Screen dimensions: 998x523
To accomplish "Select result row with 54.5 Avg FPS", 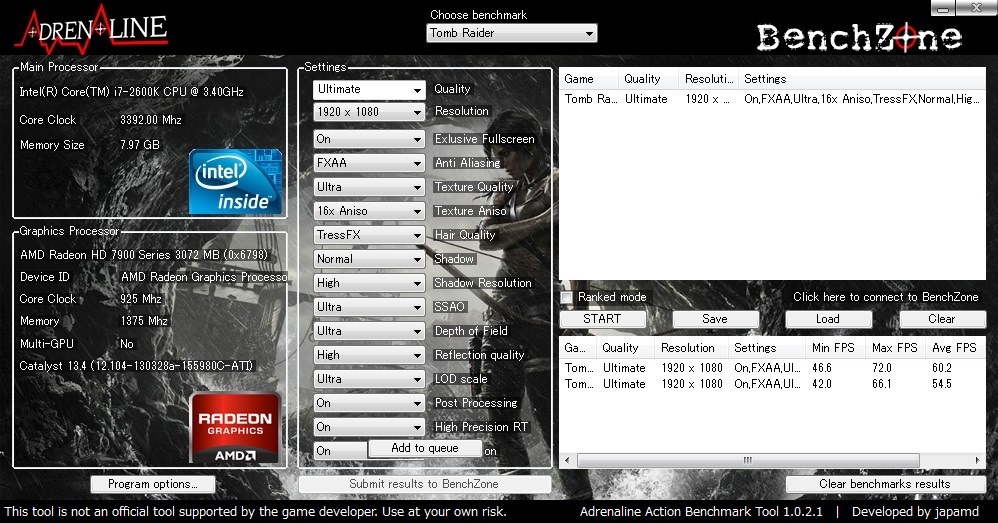I will (x=772, y=384).
